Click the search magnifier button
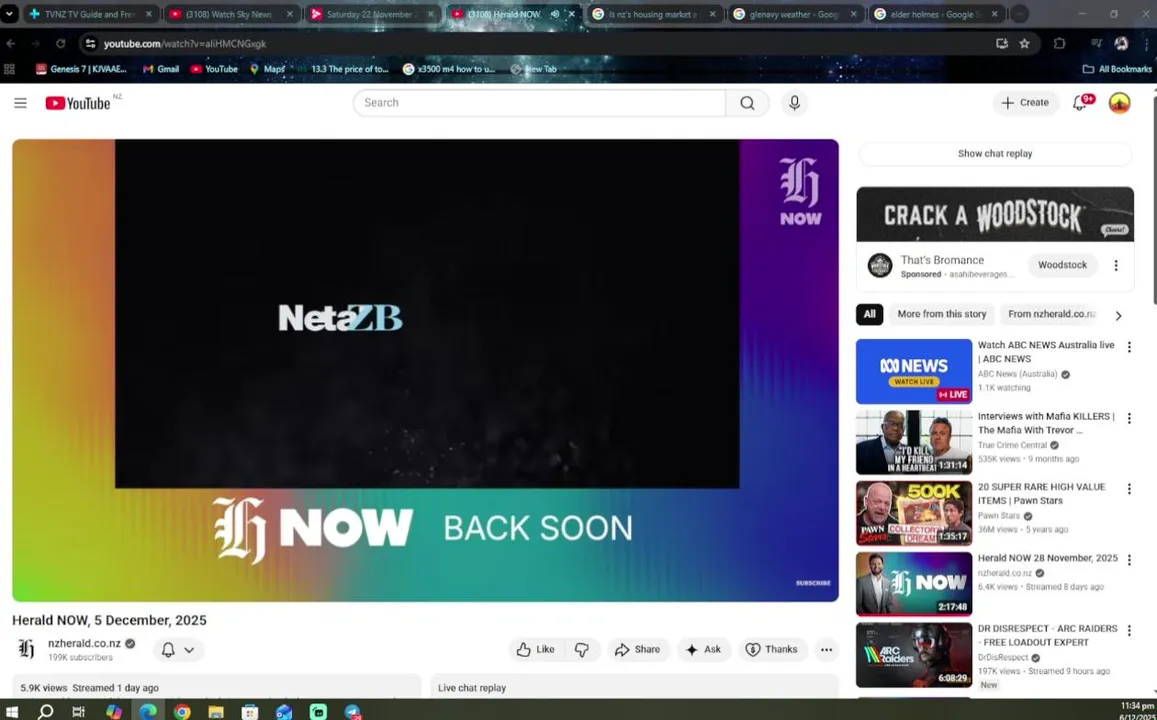 [747, 103]
